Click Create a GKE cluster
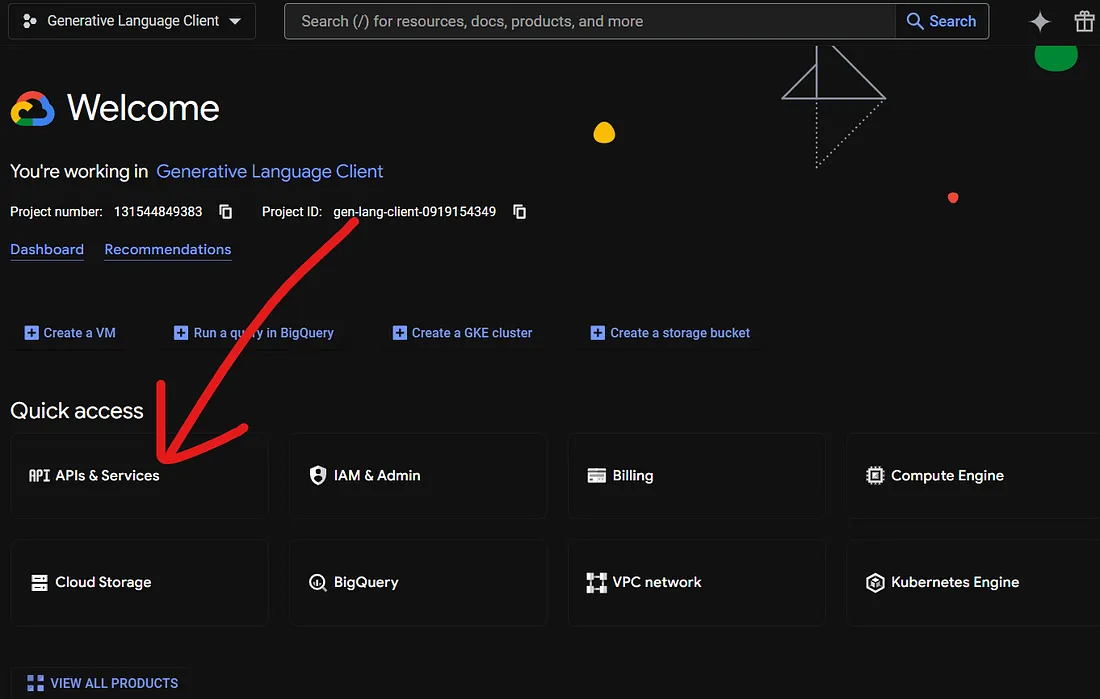 coord(462,333)
